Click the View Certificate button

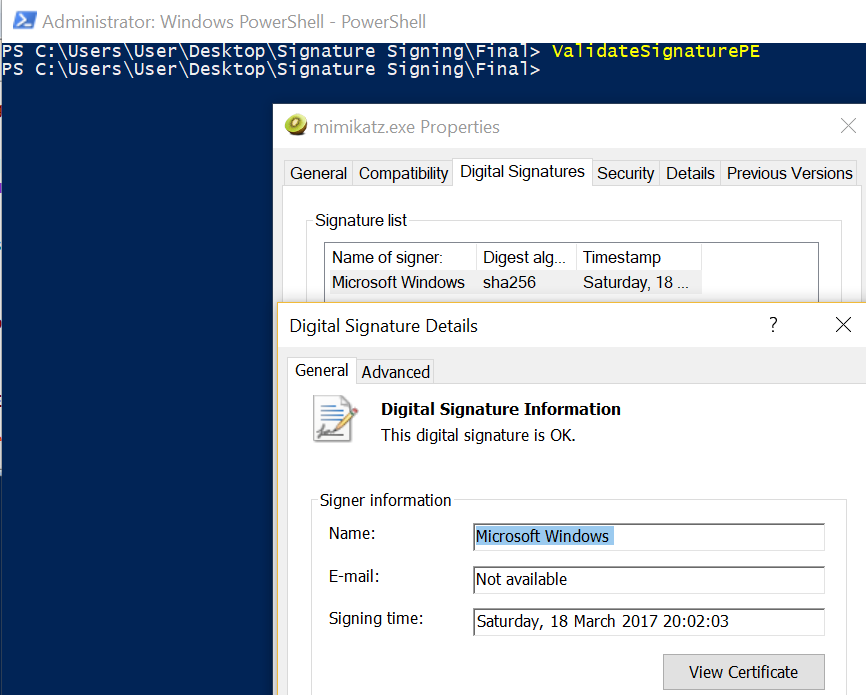pyautogui.click(x=743, y=672)
